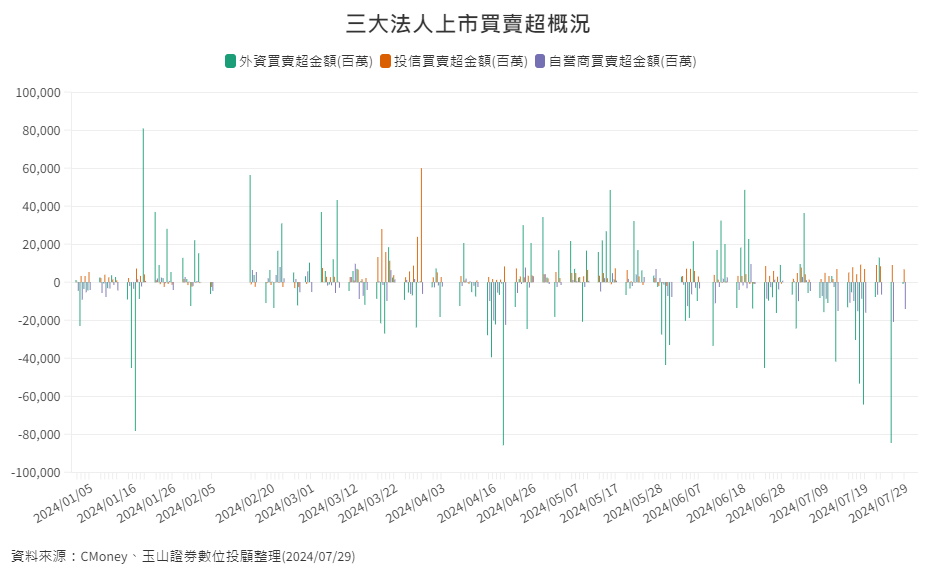
Task: Click the green 外資買賣超金額 legend swatch
Action: click(230, 61)
